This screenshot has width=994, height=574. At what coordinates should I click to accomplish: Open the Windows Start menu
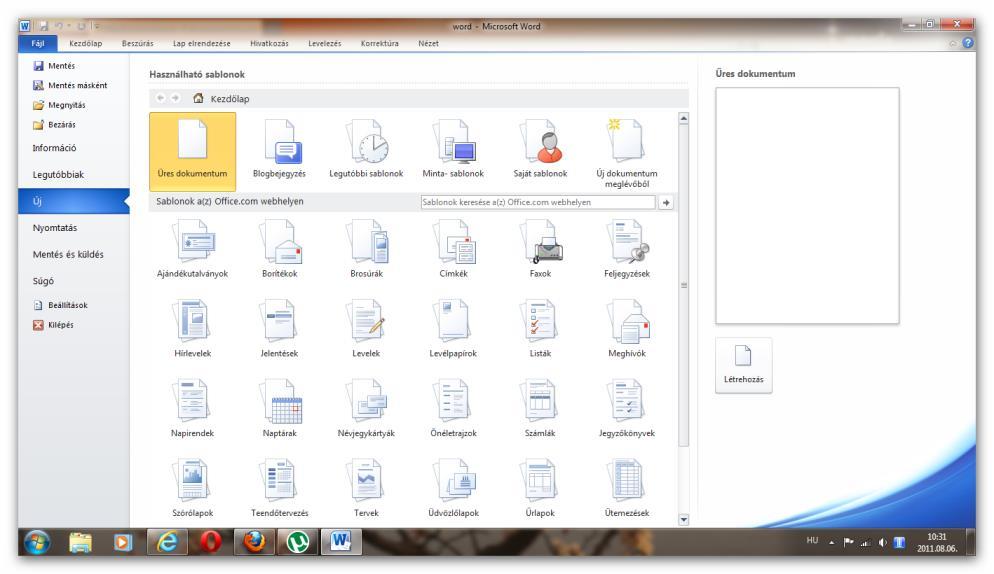[37, 542]
